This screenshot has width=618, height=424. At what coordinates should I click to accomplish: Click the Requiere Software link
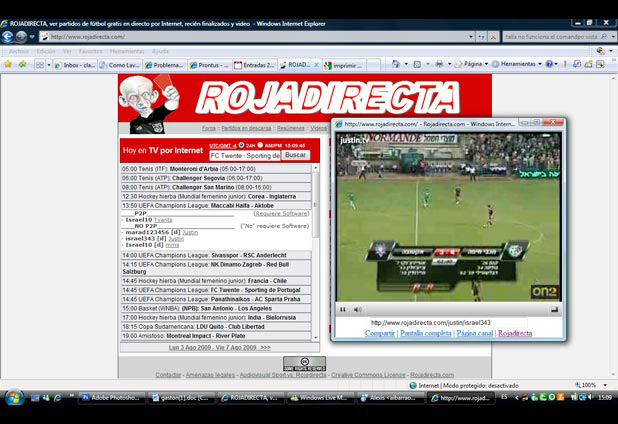point(281,214)
